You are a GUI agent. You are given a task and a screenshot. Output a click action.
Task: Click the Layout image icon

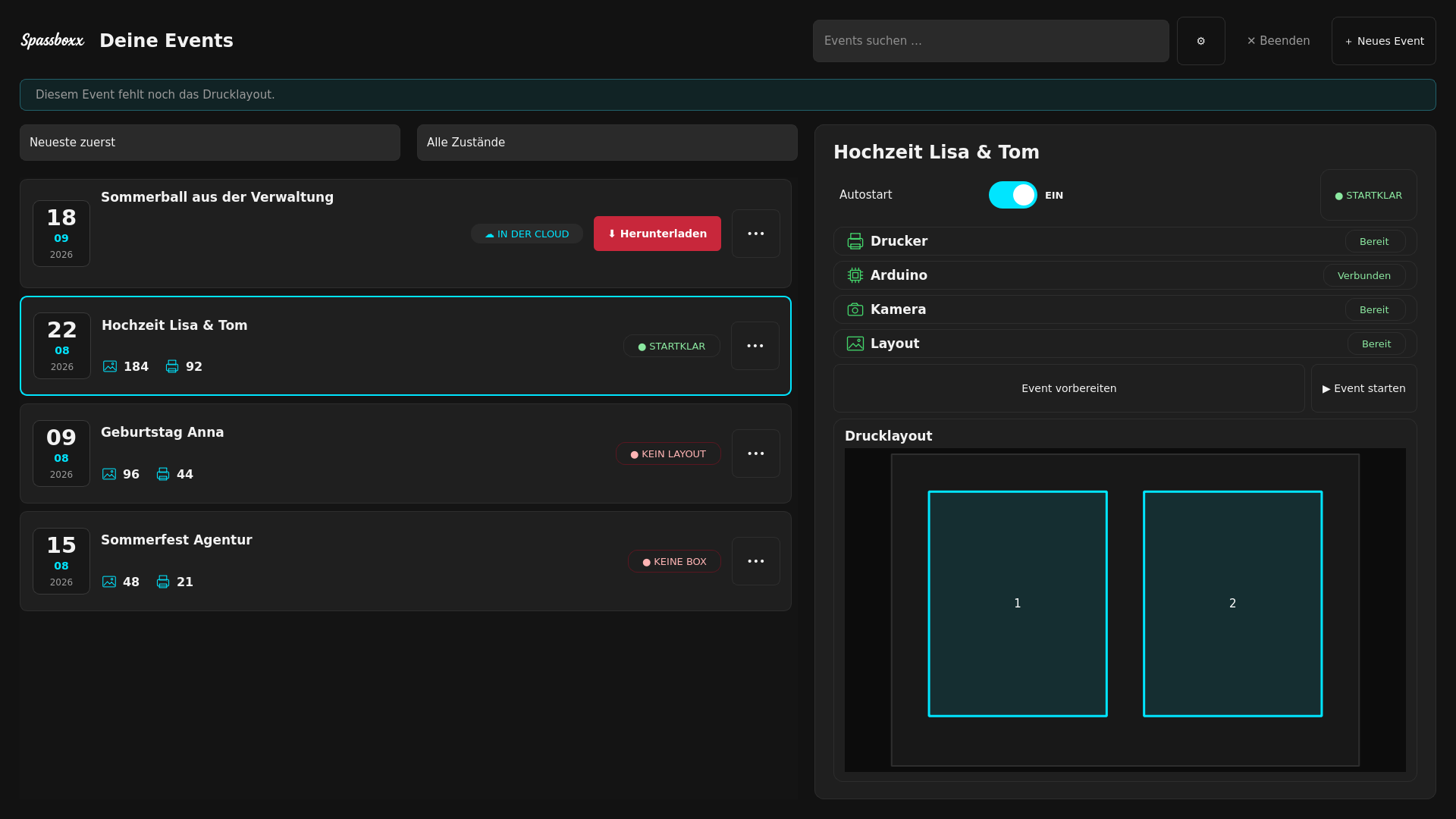(x=855, y=344)
